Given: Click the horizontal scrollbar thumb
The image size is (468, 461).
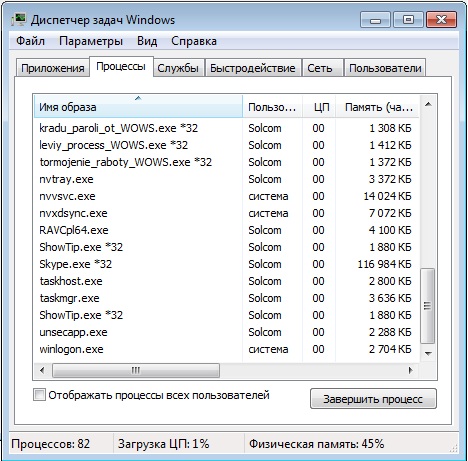Looking at the screenshot, I should (136, 370).
